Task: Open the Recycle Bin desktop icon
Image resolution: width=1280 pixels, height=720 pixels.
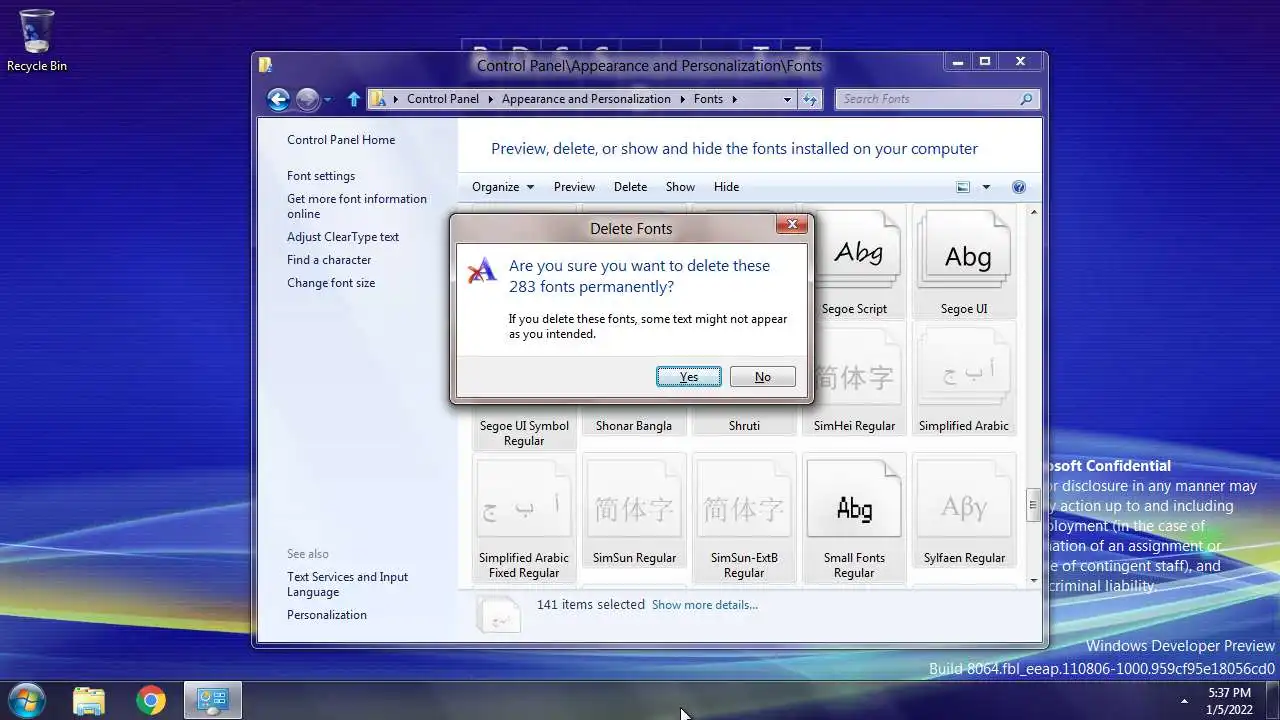Action: (x=37, y=41)
